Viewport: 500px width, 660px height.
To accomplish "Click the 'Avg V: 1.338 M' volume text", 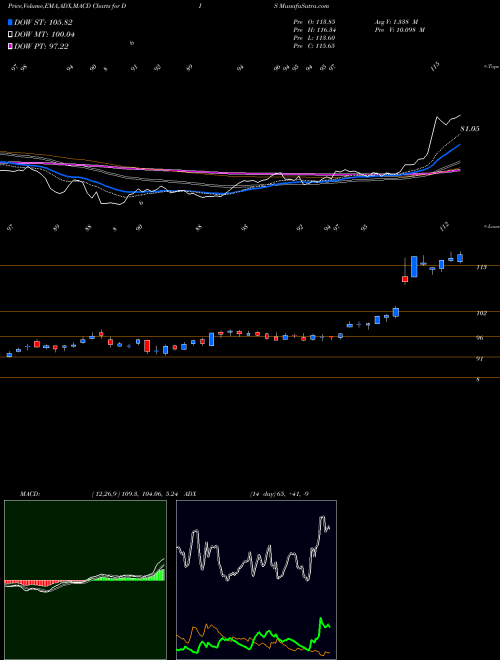I will click(396, 21).
